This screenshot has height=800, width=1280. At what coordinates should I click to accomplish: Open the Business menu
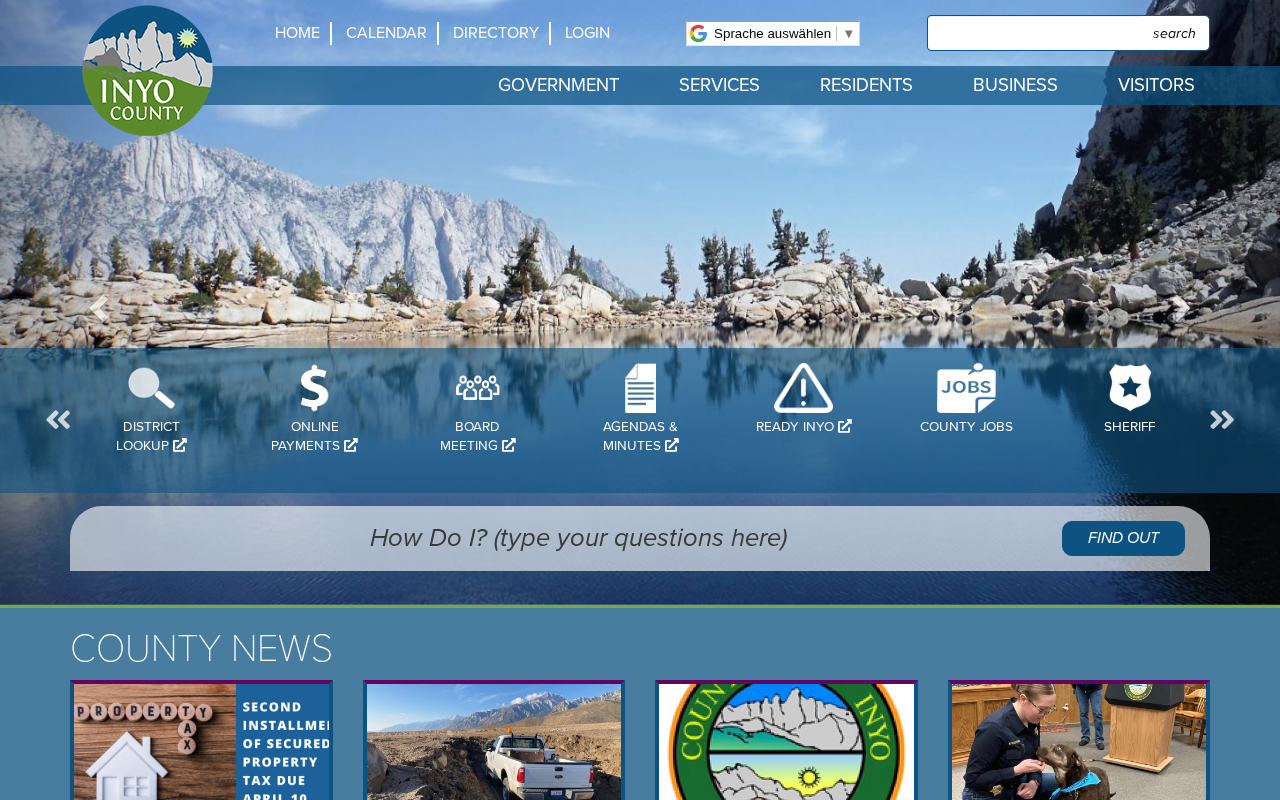point(1015,86)
